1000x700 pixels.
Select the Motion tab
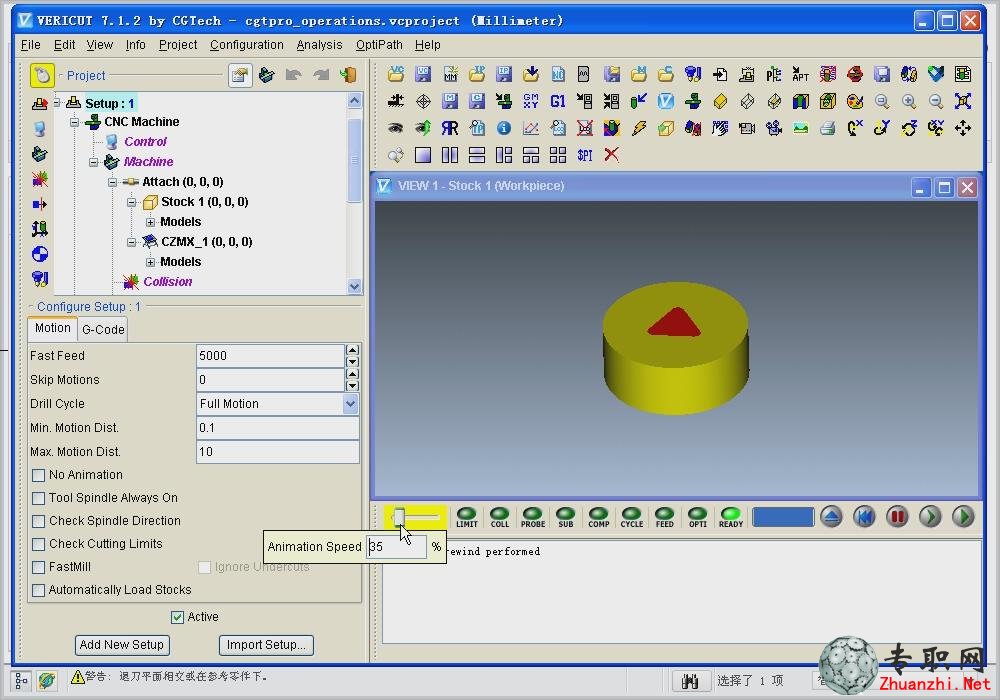pyautogui.click(x=53, y=328)
